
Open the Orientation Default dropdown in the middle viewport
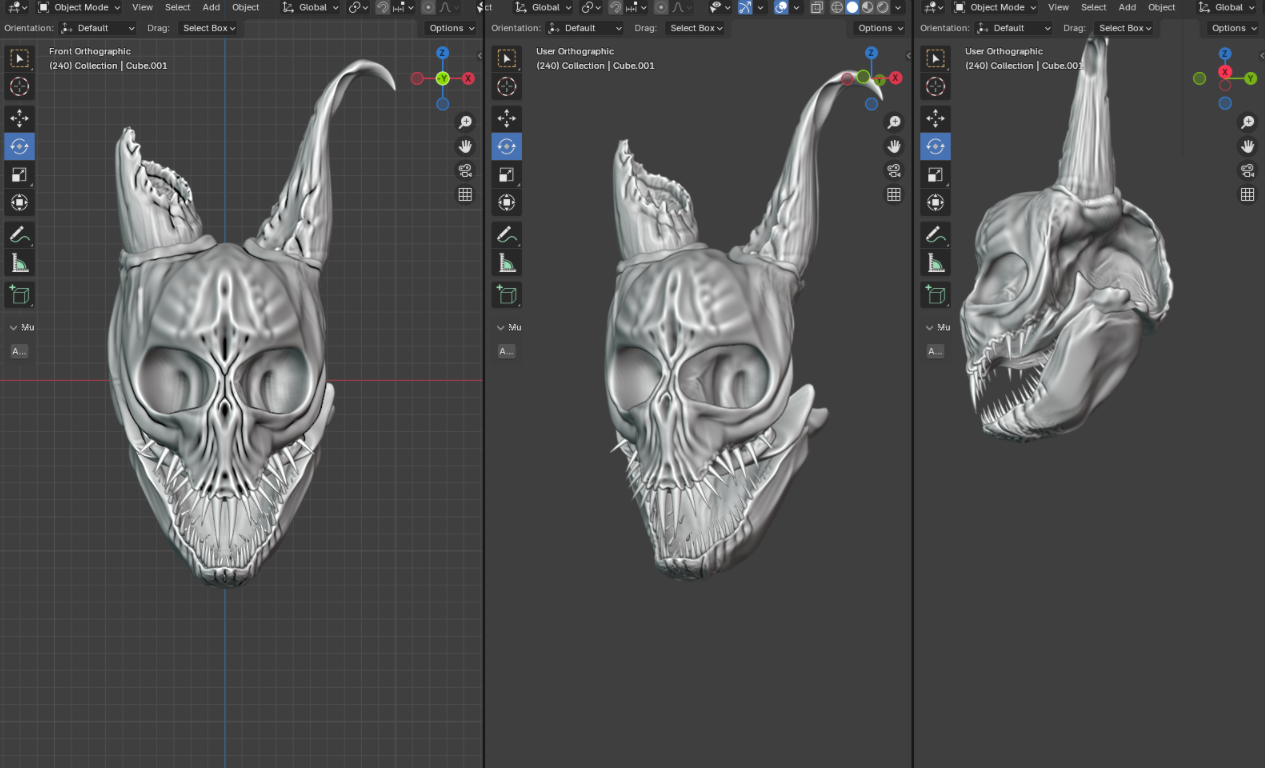(x=586, y=28)
